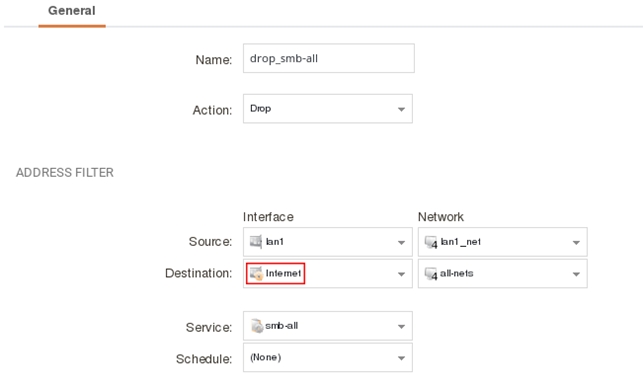Expand the Source Interface dropdown arrow

coord(401,243)
